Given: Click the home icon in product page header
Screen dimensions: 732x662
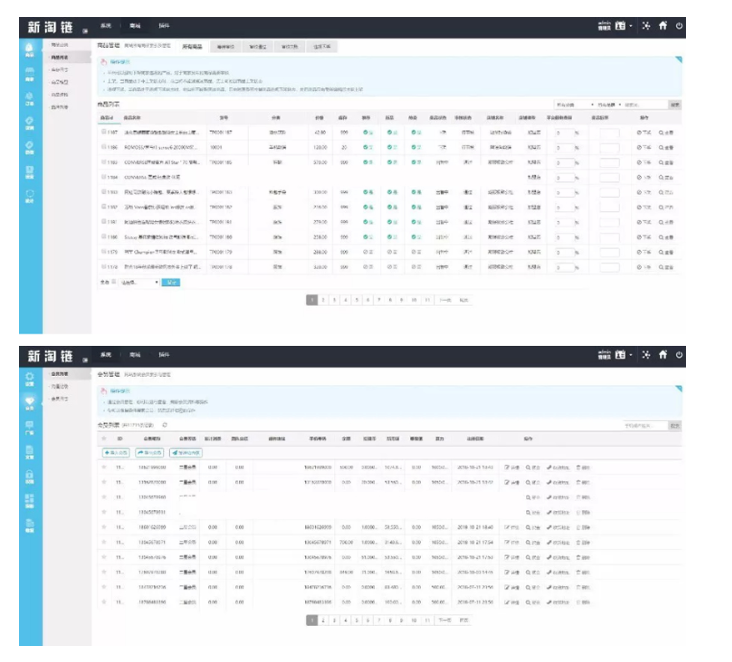Looking at the screenshot, I should click(x=662, y=25).
